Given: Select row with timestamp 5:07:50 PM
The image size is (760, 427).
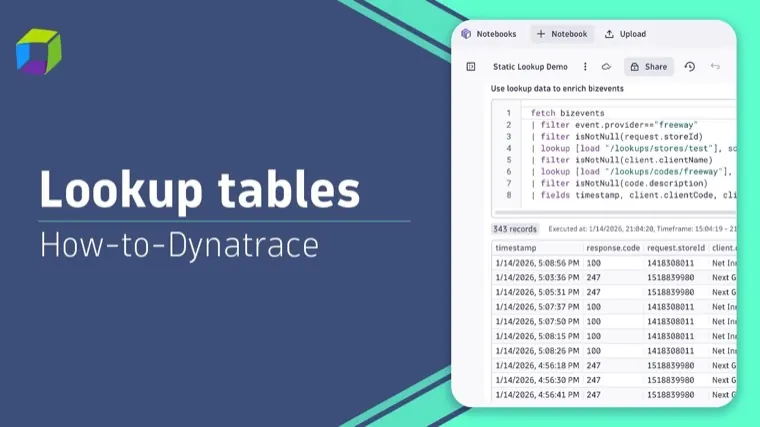Looking at the screenshot, I should pos(614,321).
